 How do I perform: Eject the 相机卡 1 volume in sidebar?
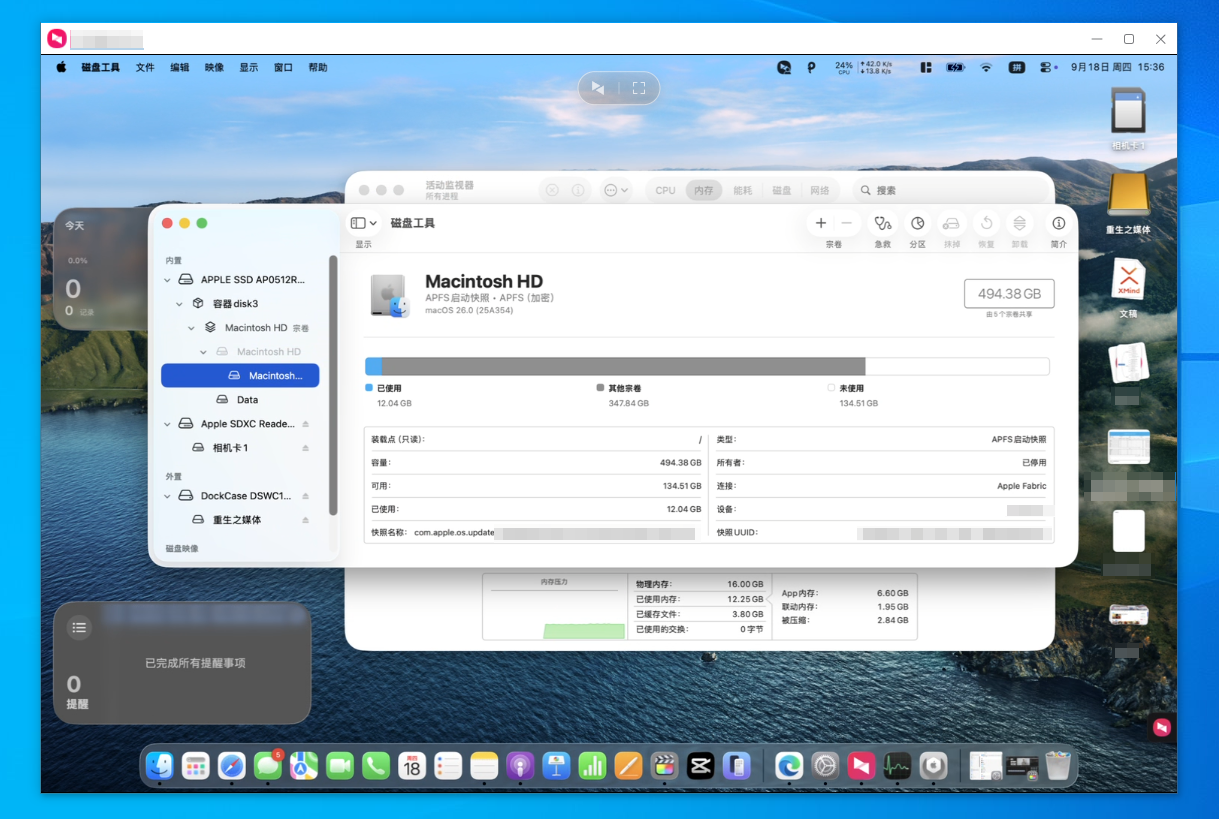coord(306,448)
